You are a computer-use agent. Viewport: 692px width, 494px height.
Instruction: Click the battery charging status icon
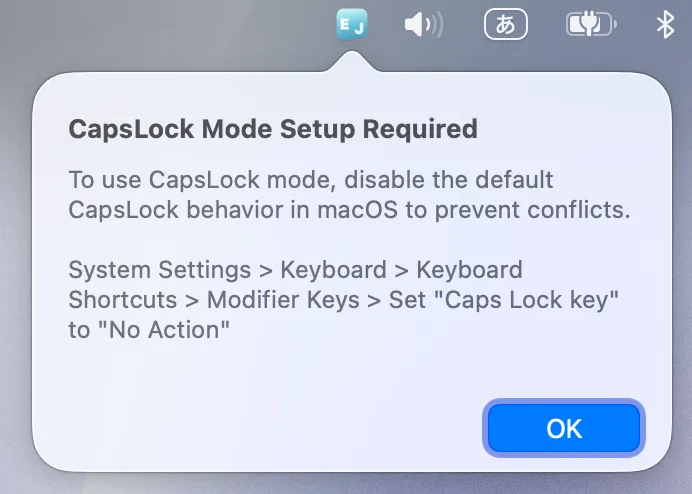coord(591,24)
